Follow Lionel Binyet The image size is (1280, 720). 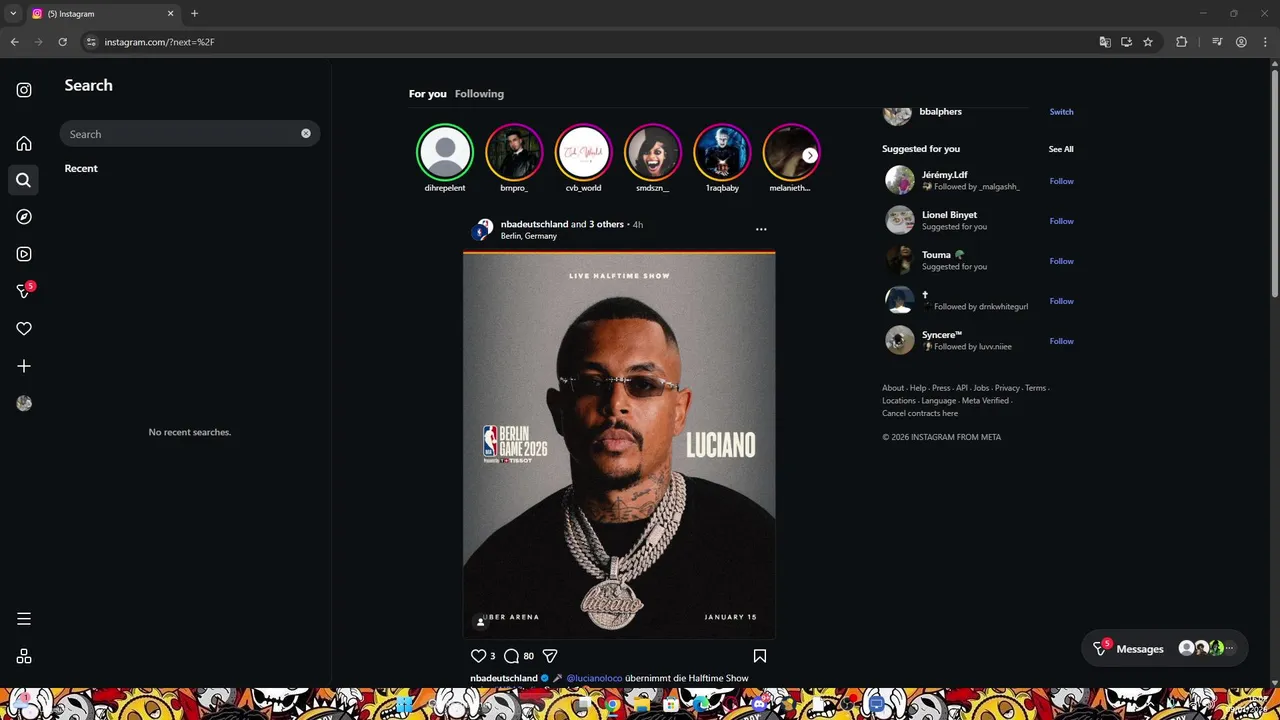pyautogui.click(x=1061, y=221)
